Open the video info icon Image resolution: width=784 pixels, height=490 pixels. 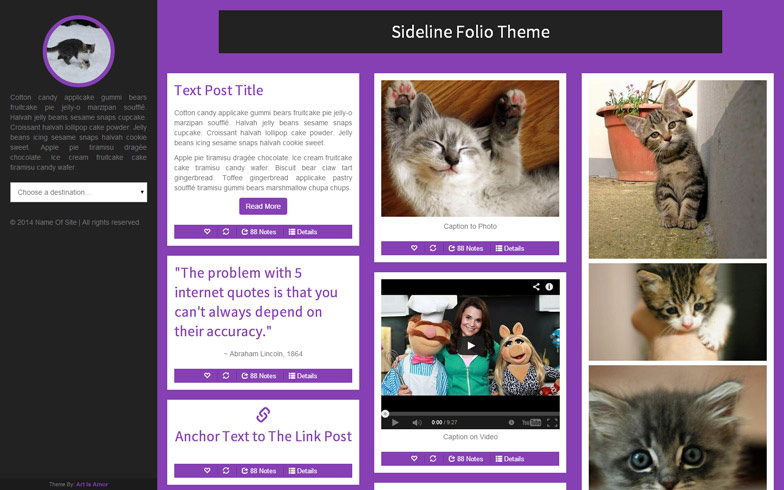pos(549,286)
